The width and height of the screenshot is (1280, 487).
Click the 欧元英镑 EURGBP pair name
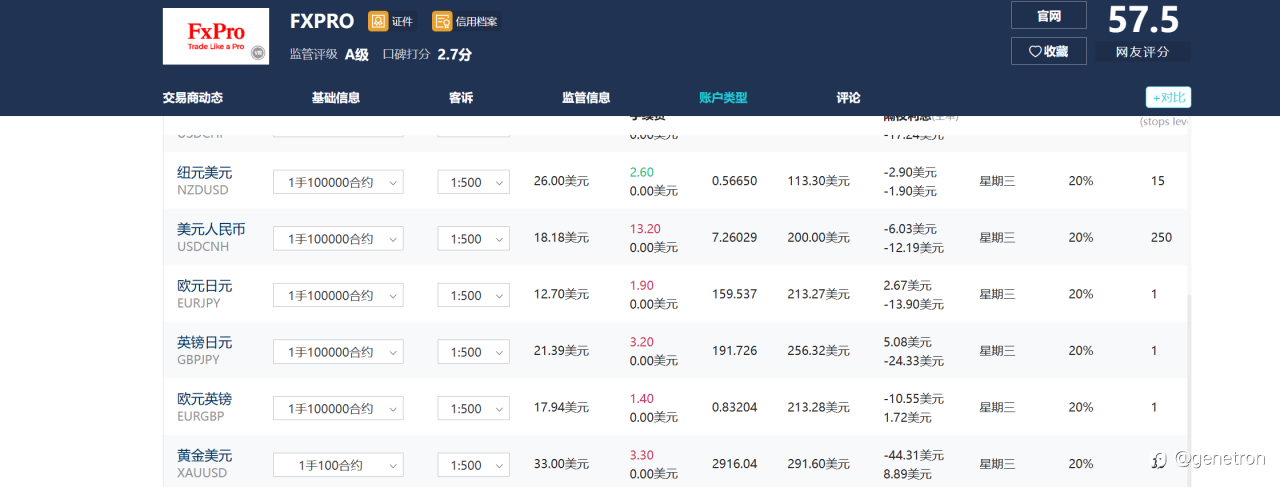pyautogui.click(x=204, y=399)
